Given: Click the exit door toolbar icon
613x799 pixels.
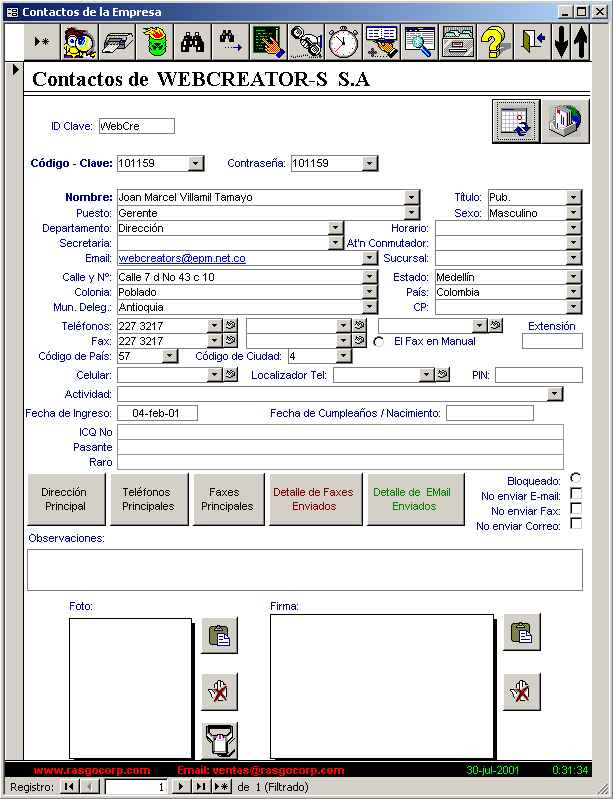Looking at the screenshot, I should coord(532,42).
